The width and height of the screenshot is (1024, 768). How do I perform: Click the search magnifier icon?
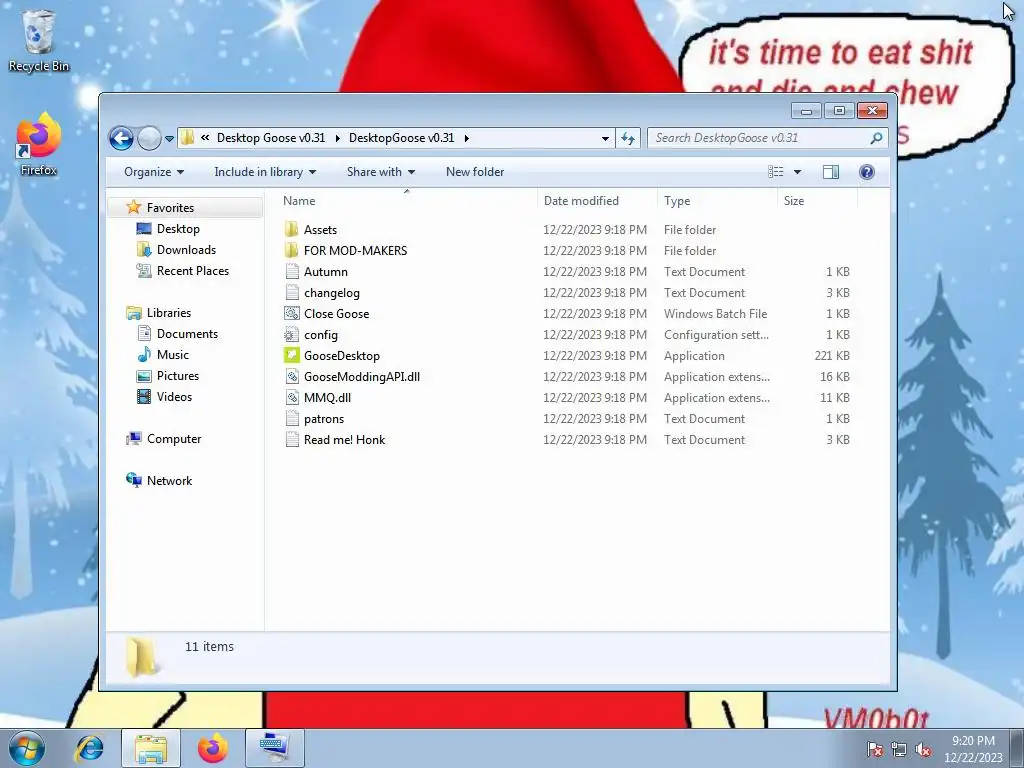coord(876,138)
